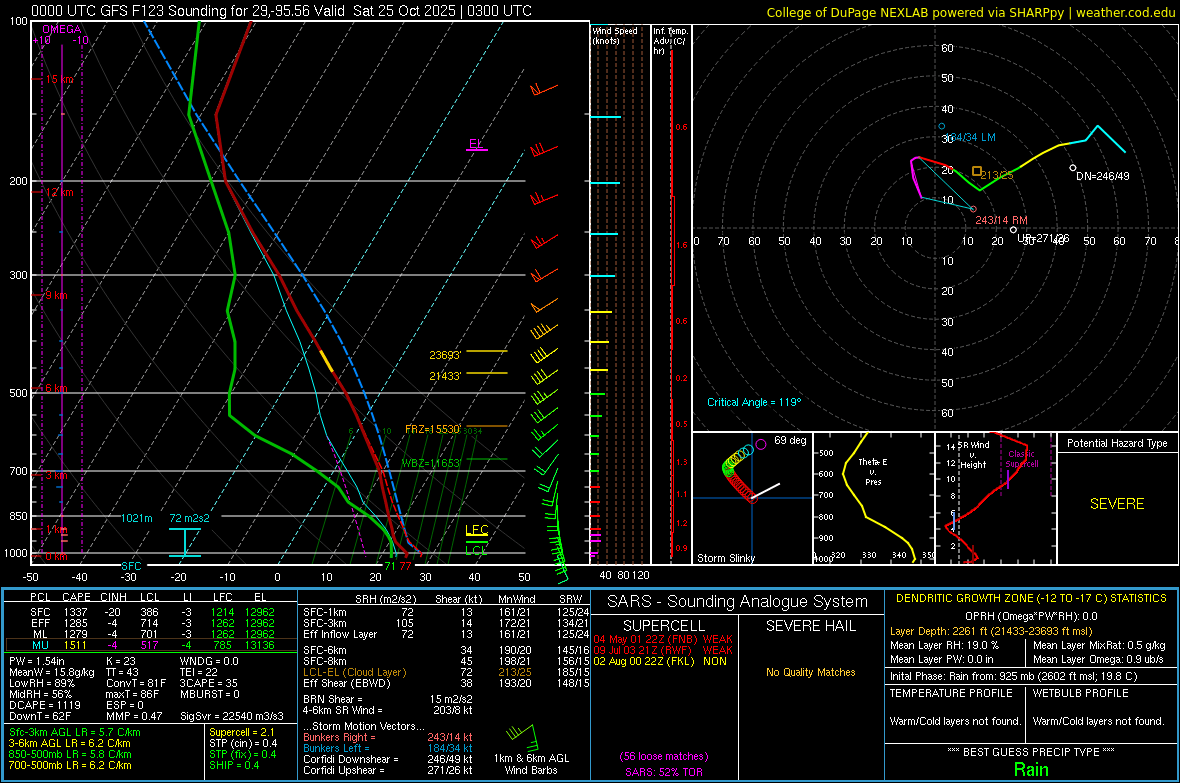
Task: Select the highlighted MU parcel row
Action: point(151,645)
